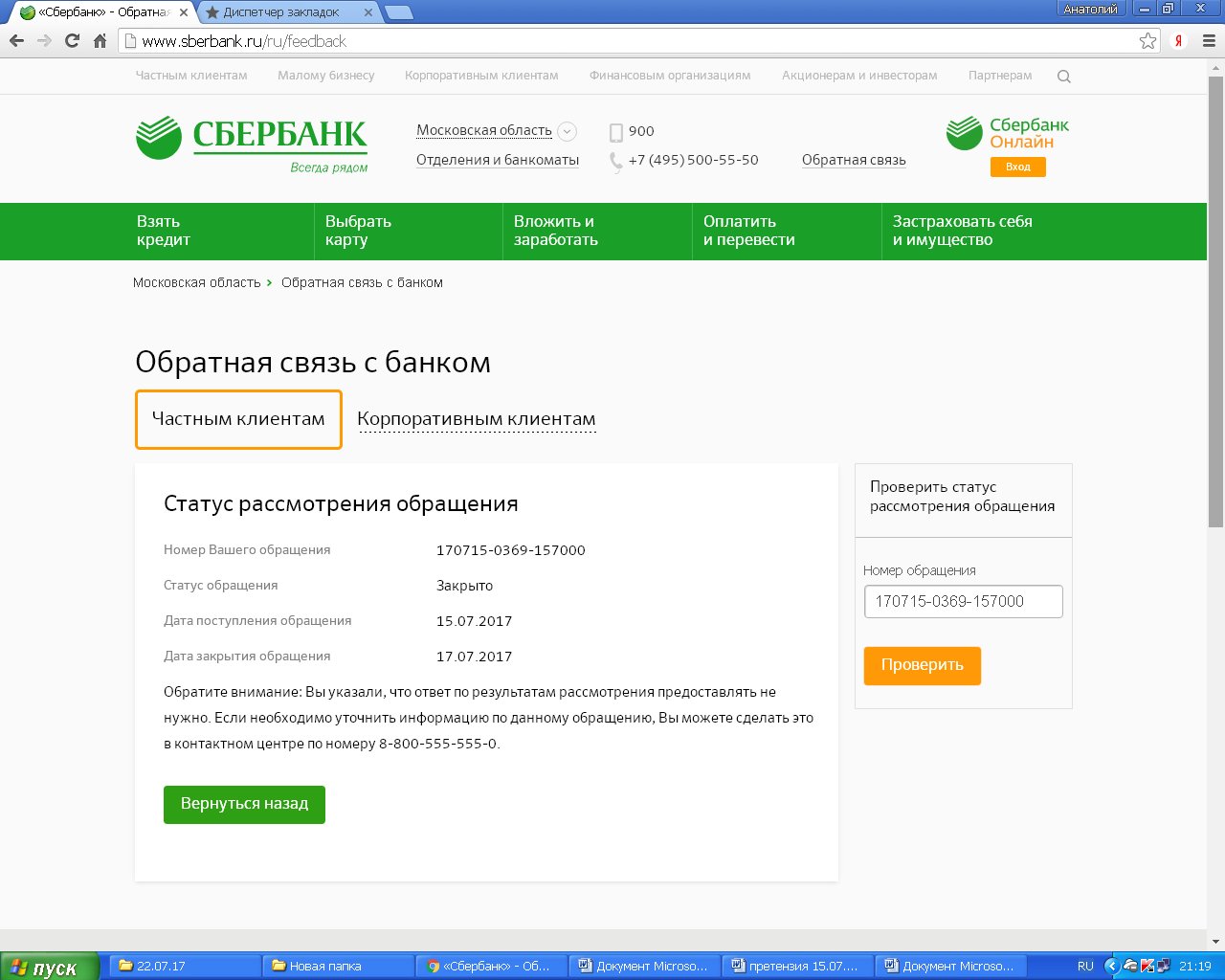
Task: Close the «Сбербанк» browser tab
Action: click(184, 12)
